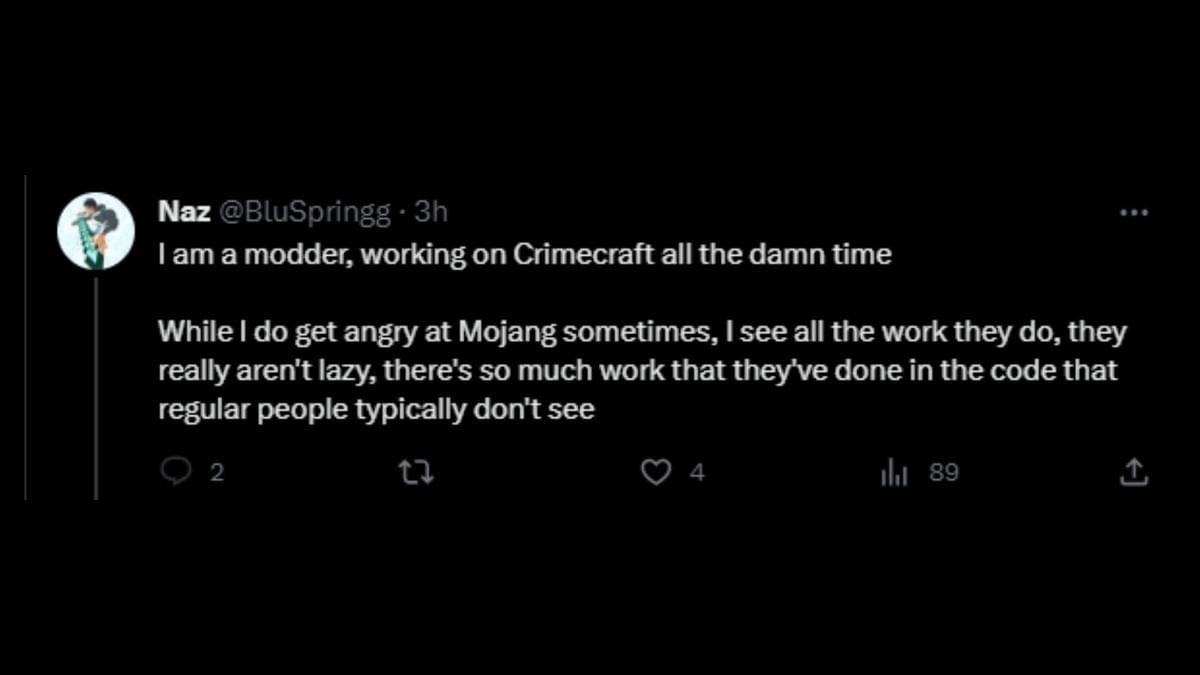Image resolution: width=1200 pixels, height=675 pixels.
Task: Expand tweet actions with the ellipsis
Action: (1134, 210)
